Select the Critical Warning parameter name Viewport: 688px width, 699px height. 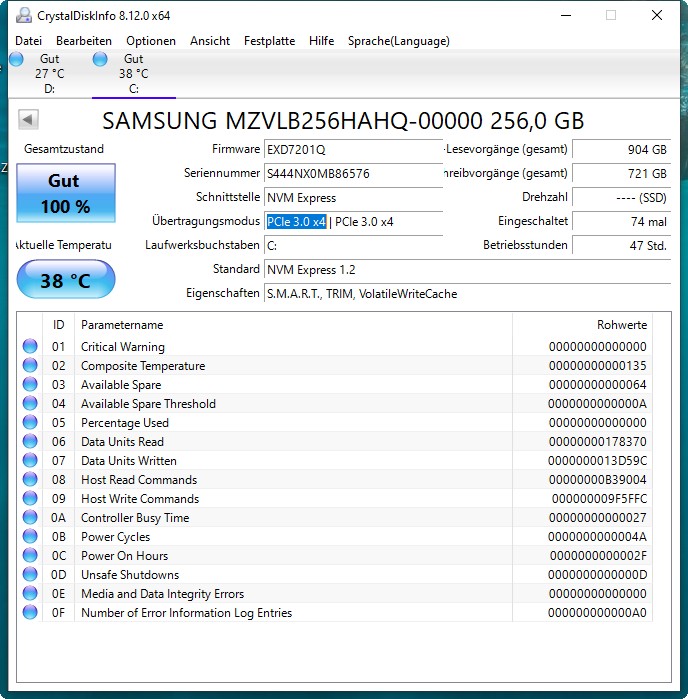point(123,346)
